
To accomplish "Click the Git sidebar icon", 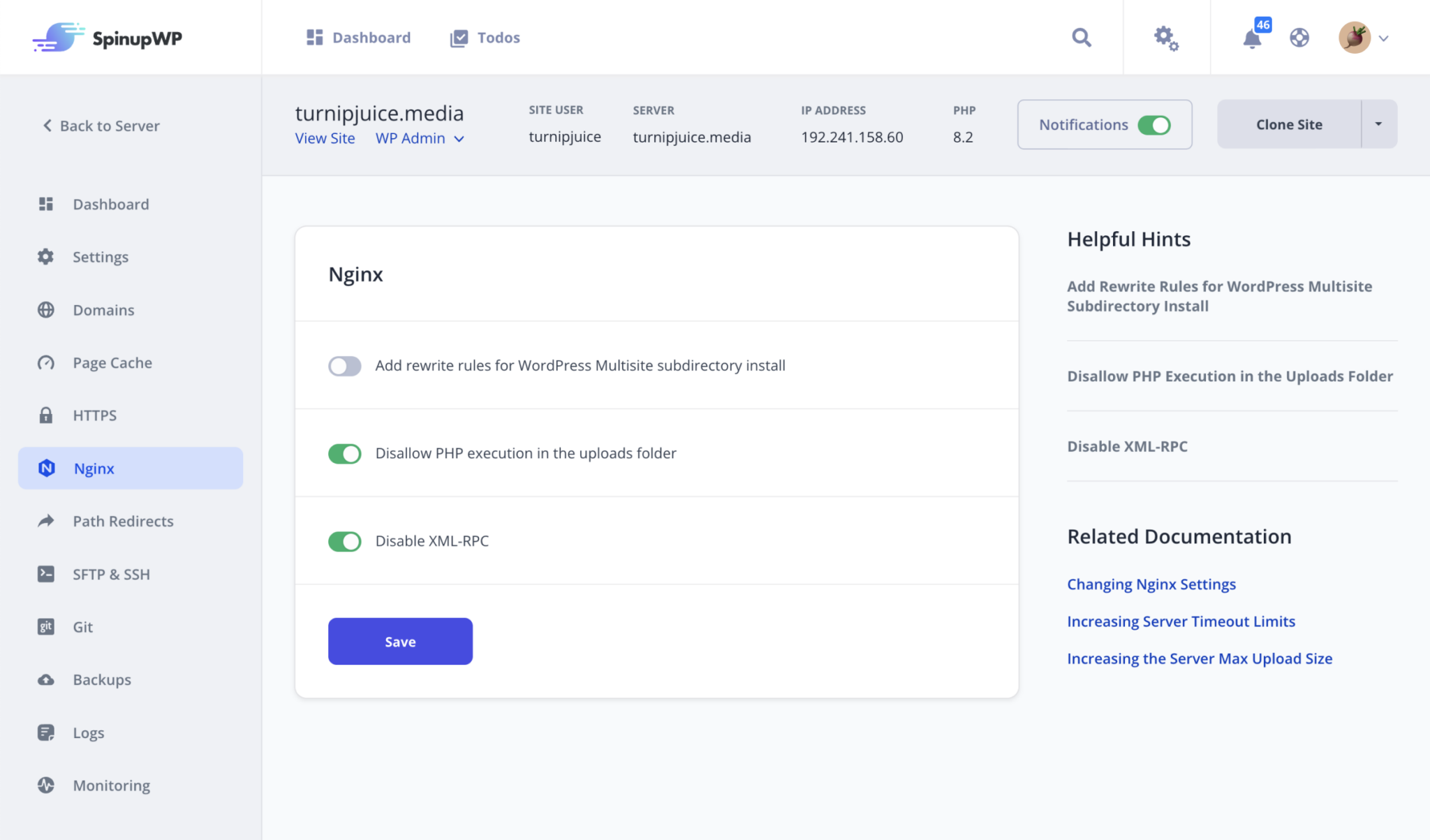I will point(45,626).
